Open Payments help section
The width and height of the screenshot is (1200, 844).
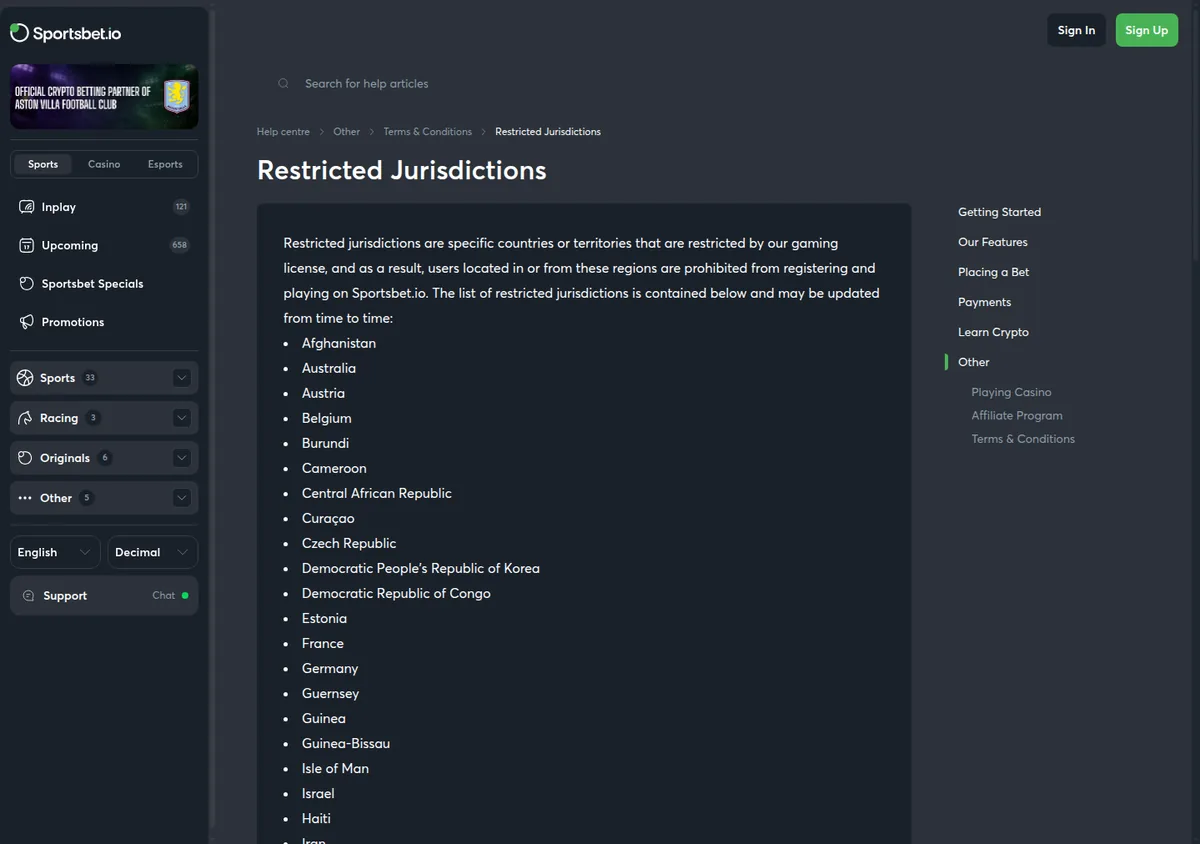984,302
